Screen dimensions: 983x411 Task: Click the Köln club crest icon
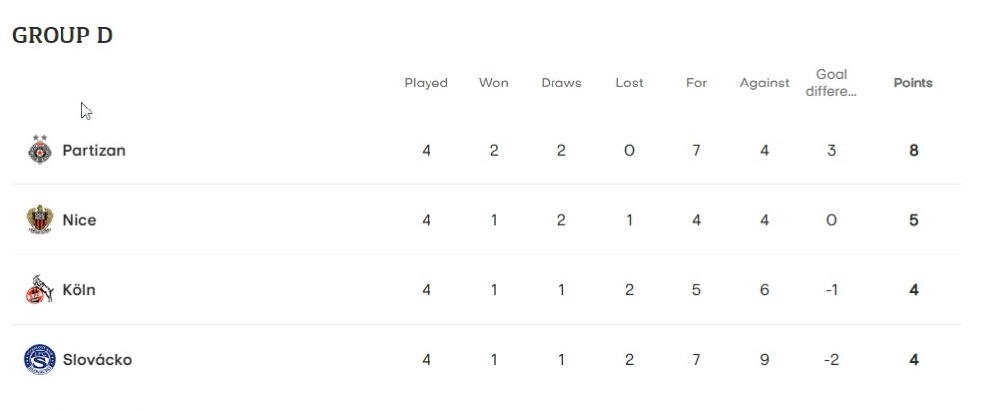tap(38, 290)
